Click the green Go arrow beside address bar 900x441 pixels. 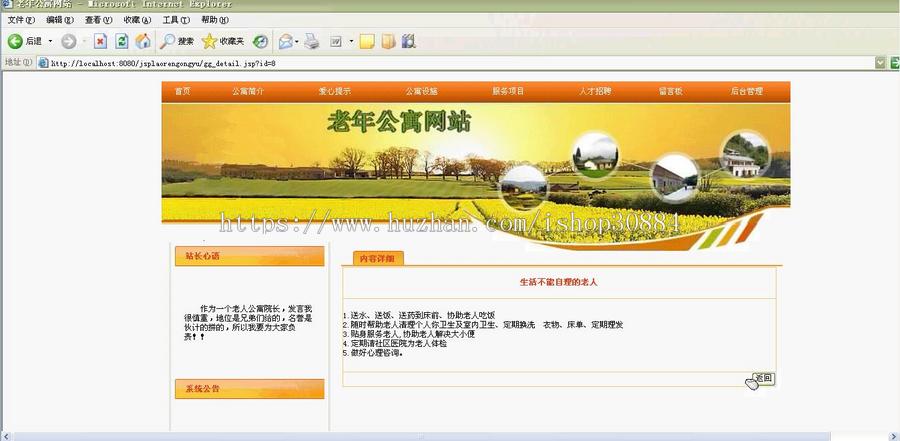[895, 63]
